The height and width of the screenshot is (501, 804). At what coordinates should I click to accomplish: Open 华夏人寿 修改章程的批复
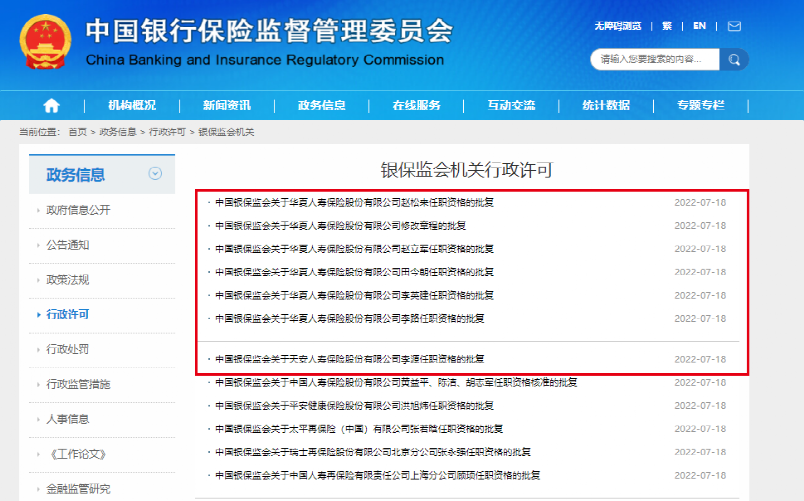click(x=340, y=226)
